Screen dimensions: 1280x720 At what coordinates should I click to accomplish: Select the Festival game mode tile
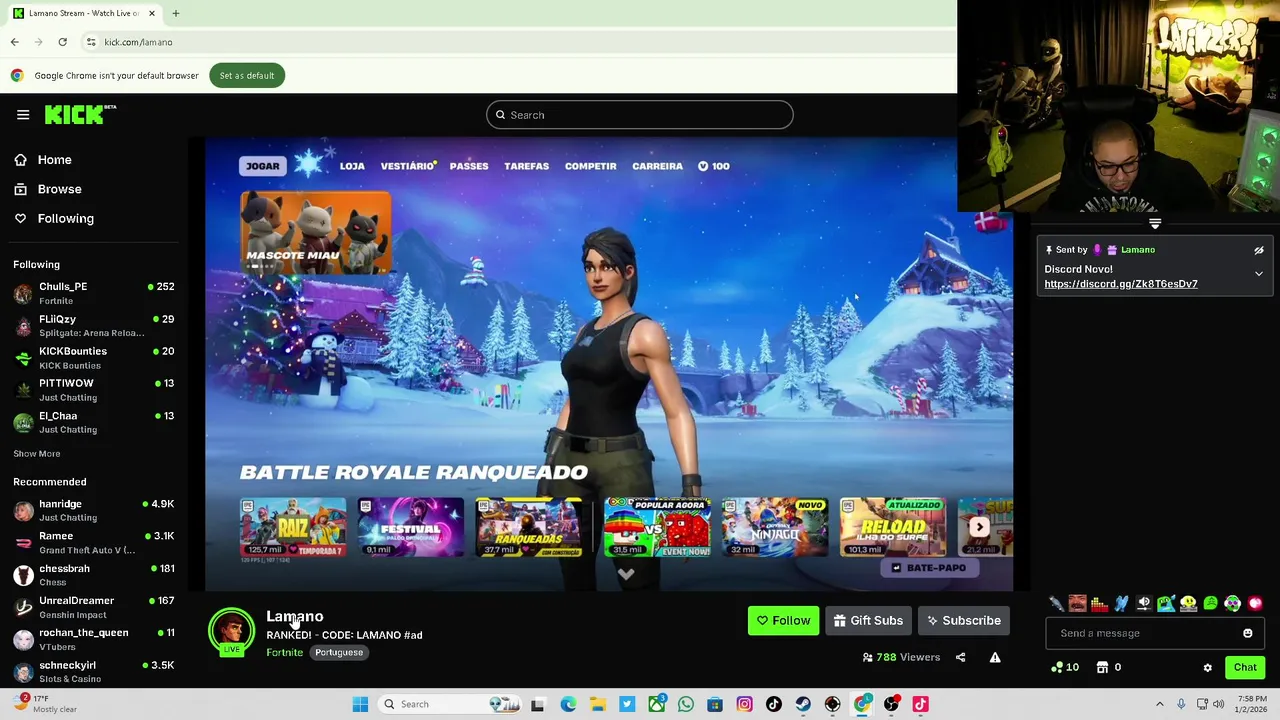[x=411, y=527]
